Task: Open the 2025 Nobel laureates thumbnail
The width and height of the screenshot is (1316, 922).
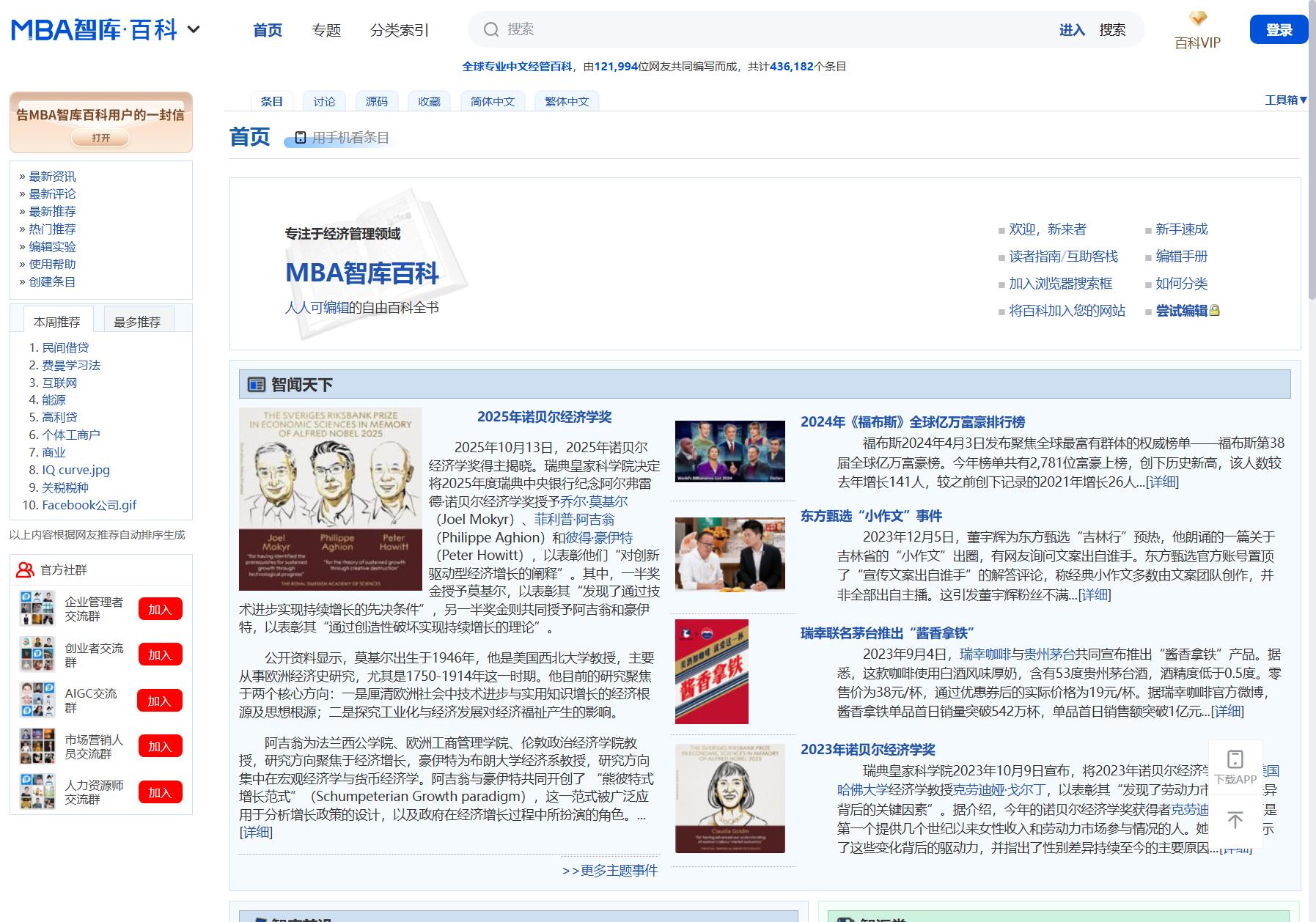Action: click(x=331, y=499)
